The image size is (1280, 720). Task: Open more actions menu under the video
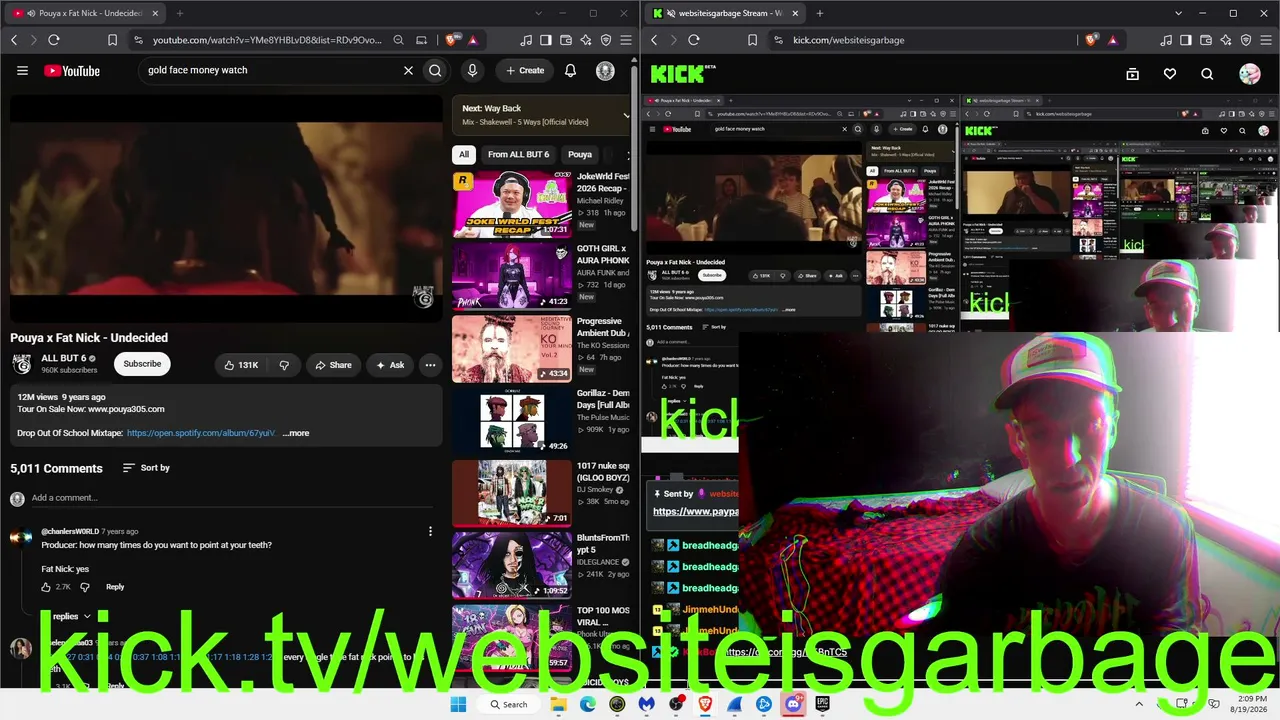coord(430,365)
